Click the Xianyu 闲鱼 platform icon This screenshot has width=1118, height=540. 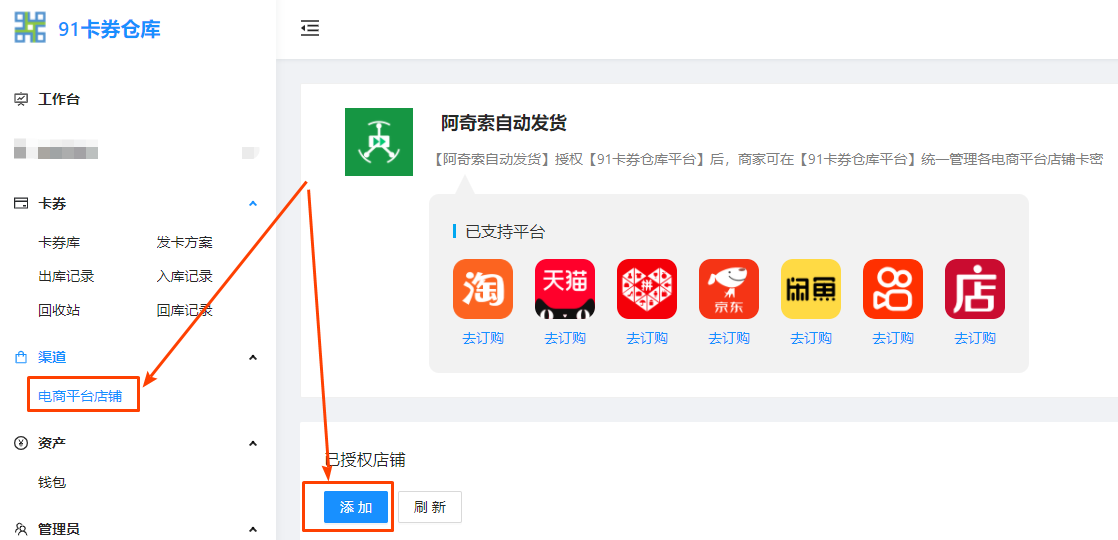(x=811, y=289)
